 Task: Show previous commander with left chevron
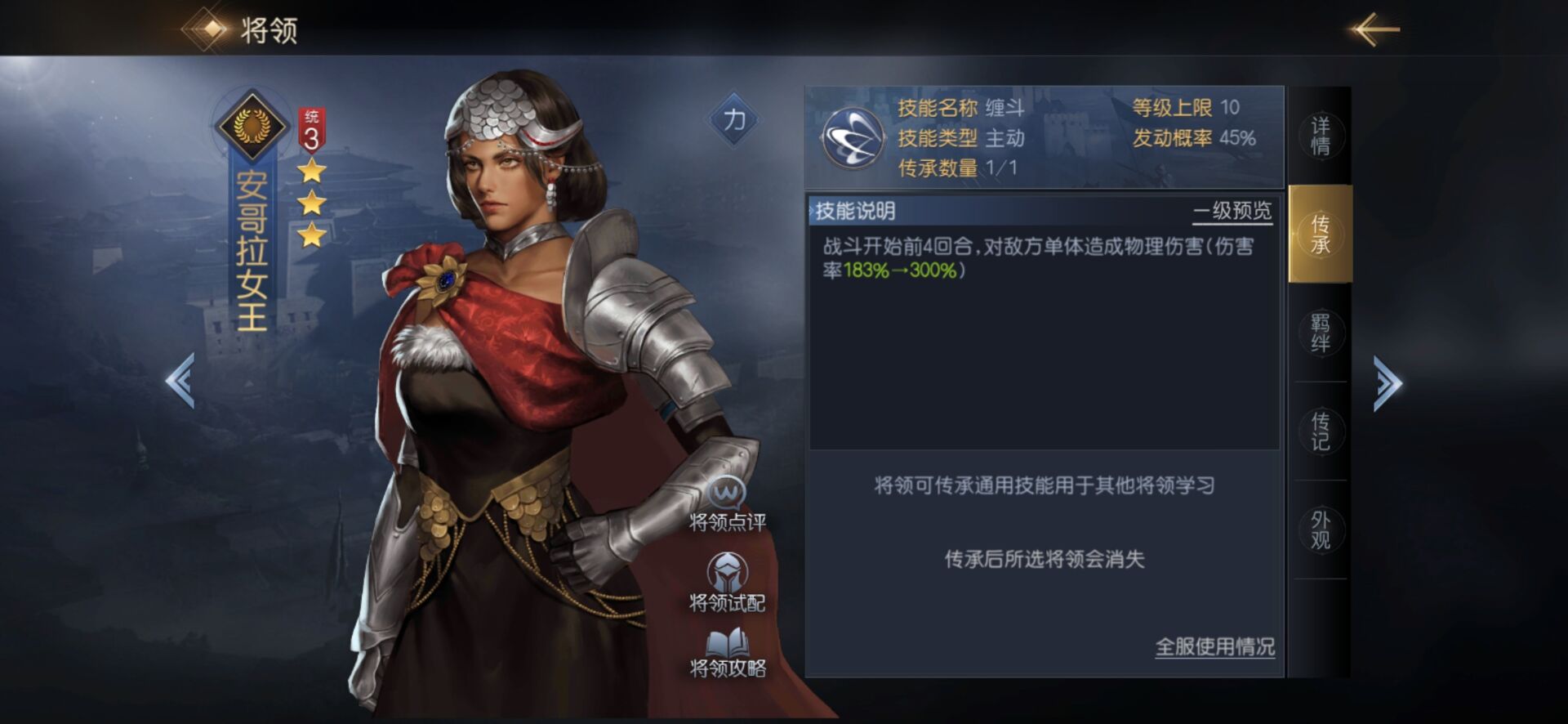coord(180,381)
